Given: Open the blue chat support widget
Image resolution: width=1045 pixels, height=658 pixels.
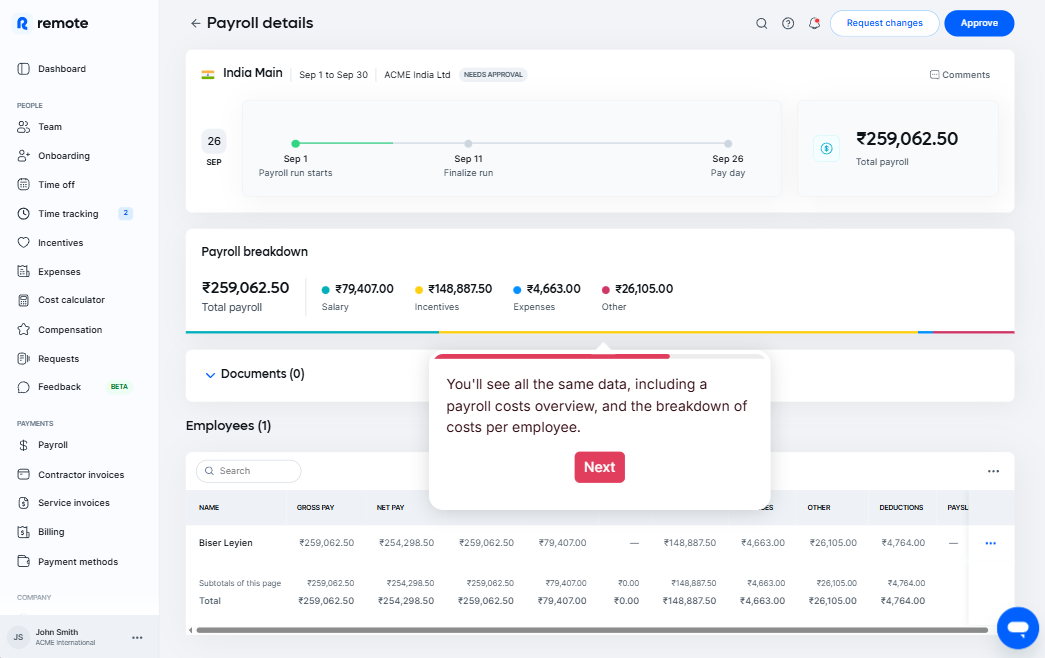Looking at the screenshot, I should coord(1018,627).
